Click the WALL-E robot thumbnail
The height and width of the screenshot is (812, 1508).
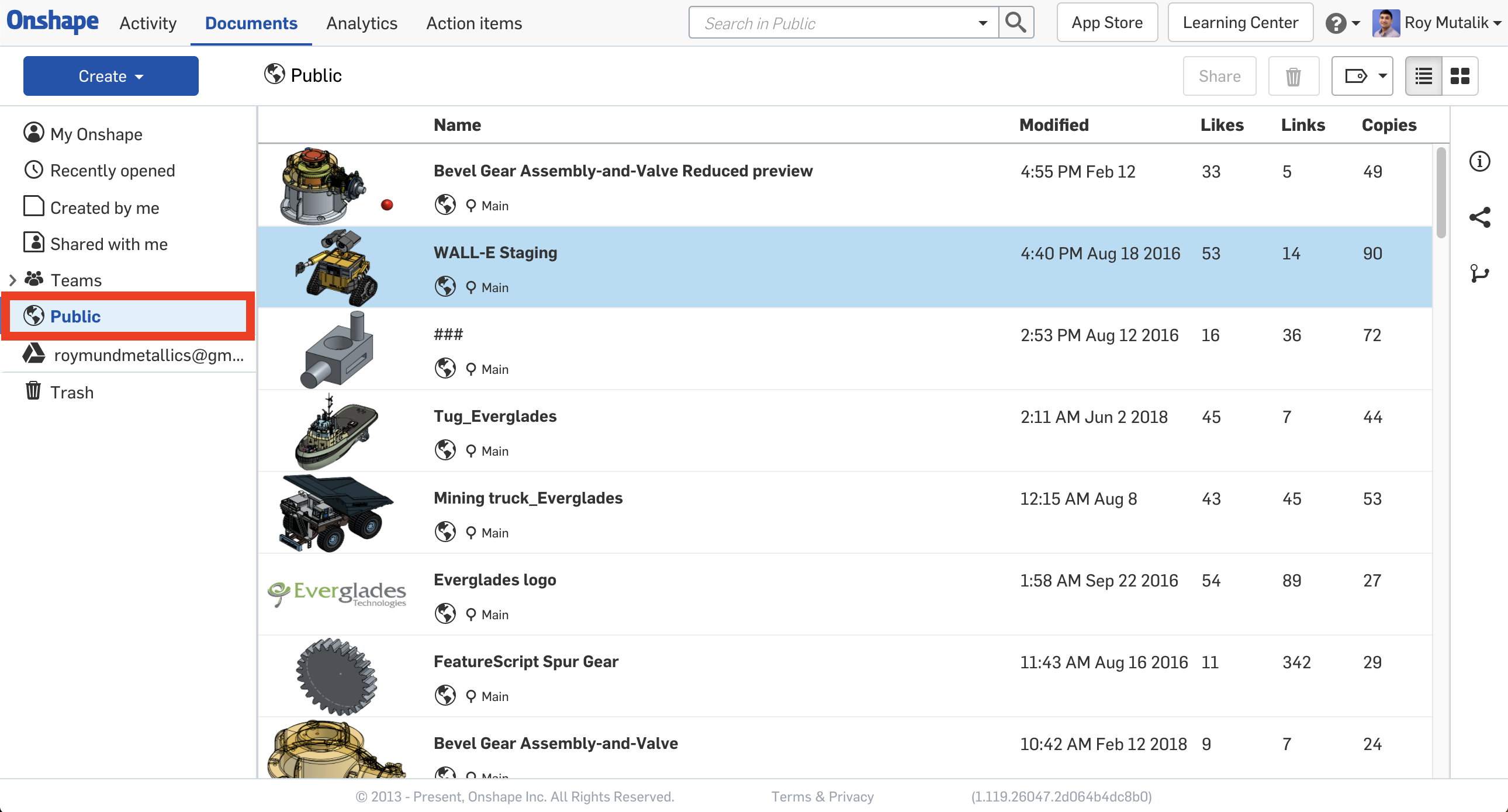click(337, 268)
